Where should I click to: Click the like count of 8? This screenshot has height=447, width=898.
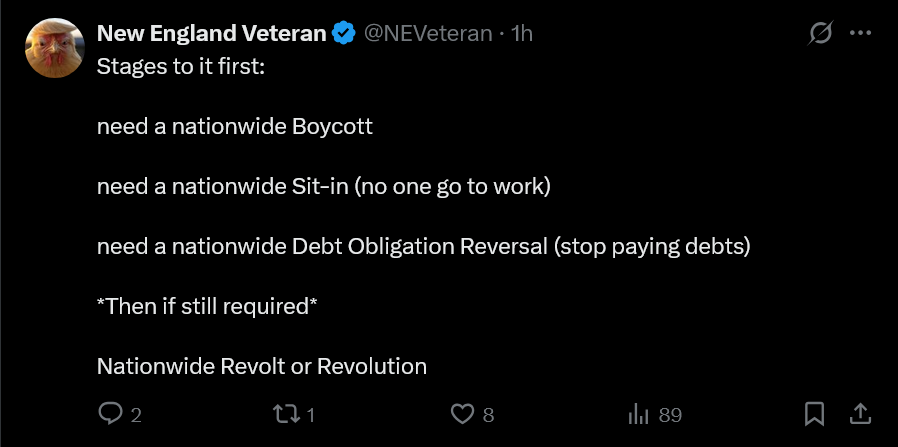pos(488,414)
